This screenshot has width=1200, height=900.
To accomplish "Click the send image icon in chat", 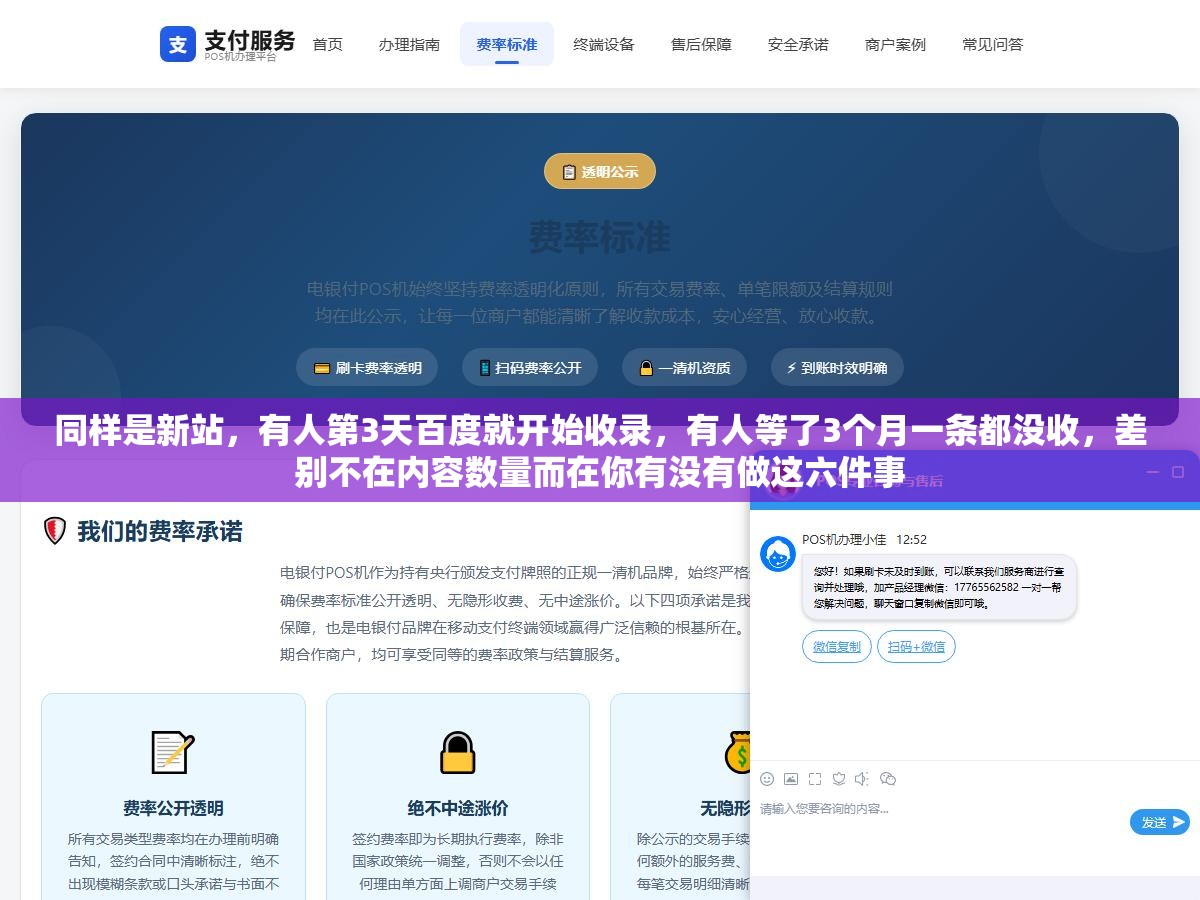I will 791,778.
